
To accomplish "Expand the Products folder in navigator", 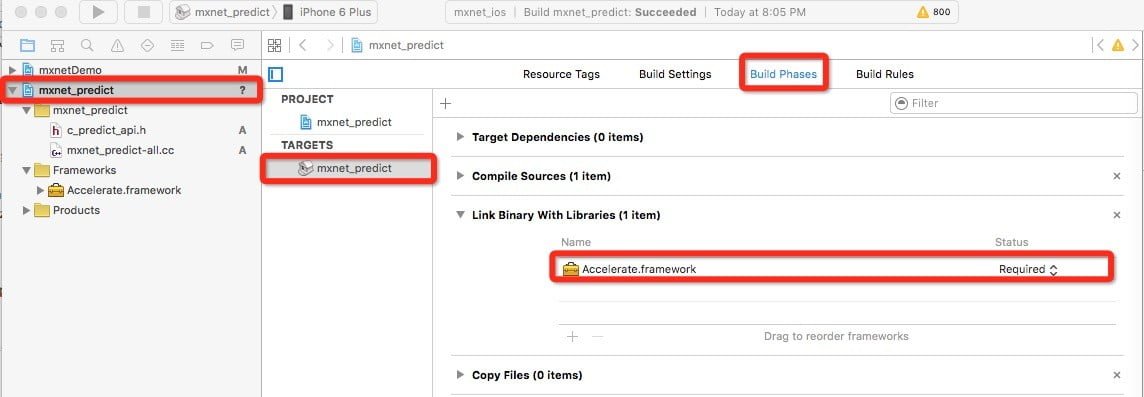I will point(27,210).
